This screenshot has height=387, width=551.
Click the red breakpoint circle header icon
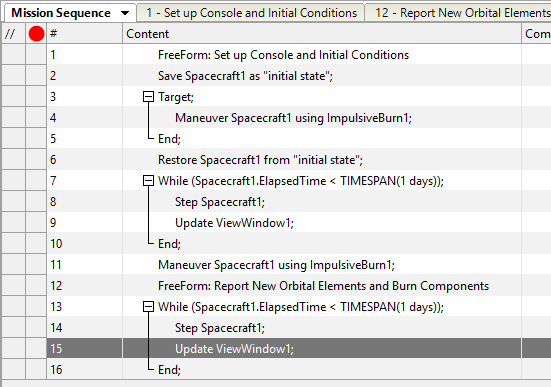pyautogui.click(x=36, y=34)
